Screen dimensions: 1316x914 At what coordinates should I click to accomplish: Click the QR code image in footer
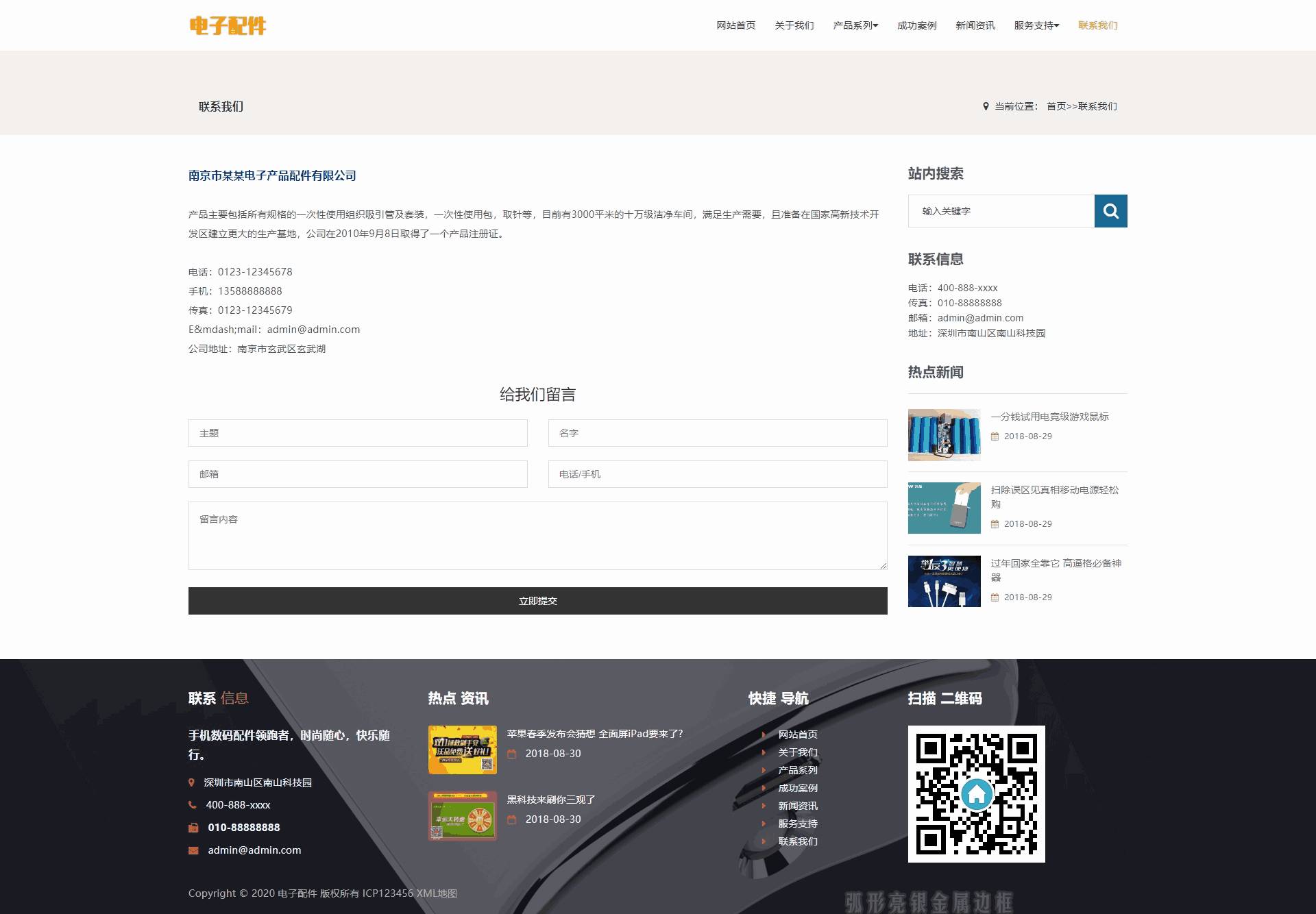976,793
